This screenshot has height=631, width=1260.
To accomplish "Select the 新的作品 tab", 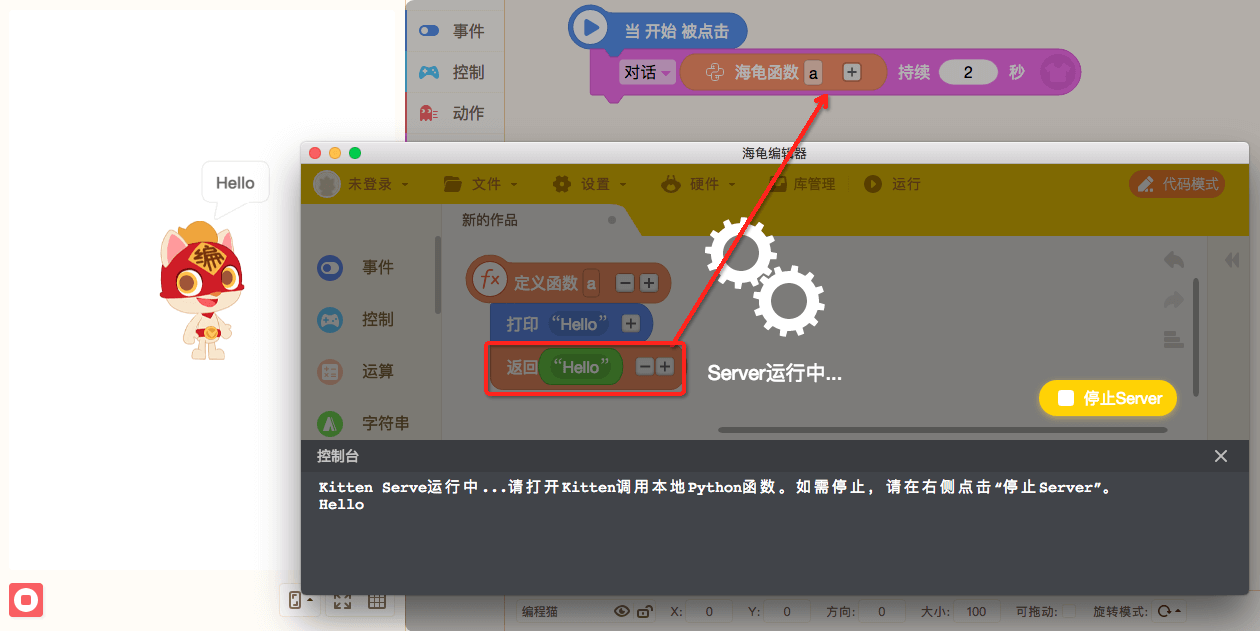I will (490, 220).
